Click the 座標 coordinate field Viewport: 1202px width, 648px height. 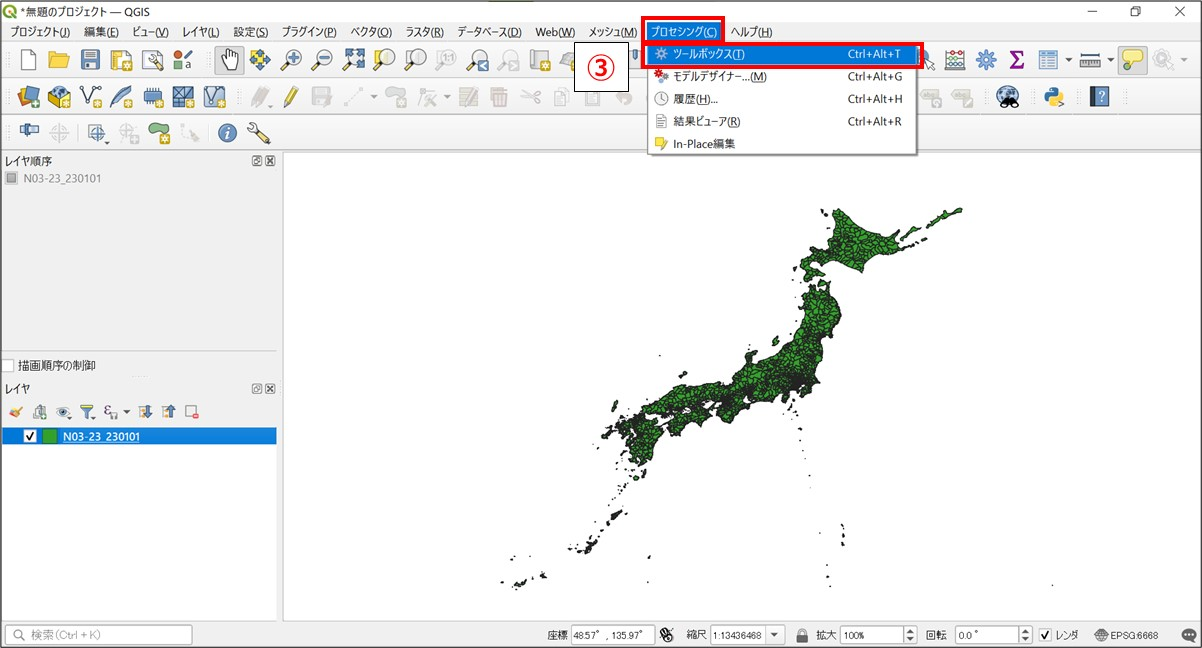612,635
